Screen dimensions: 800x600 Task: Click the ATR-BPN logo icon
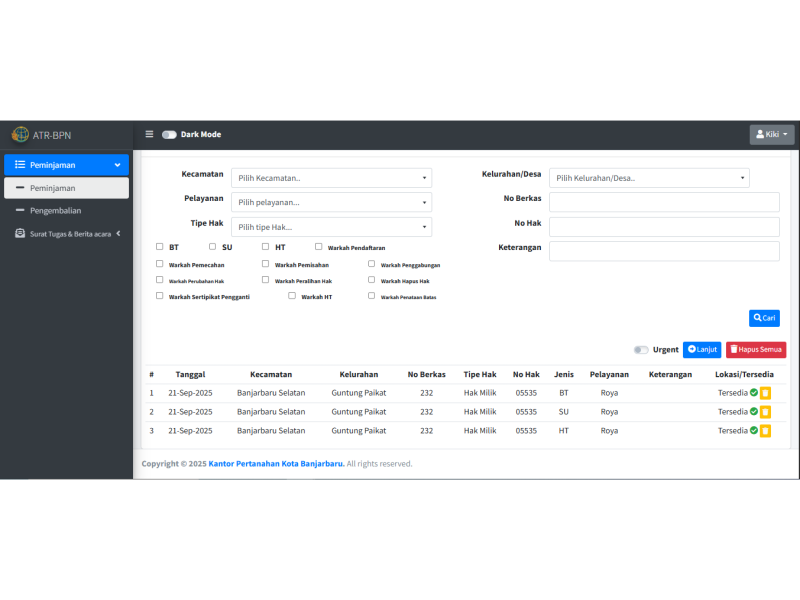coord(20,134)
